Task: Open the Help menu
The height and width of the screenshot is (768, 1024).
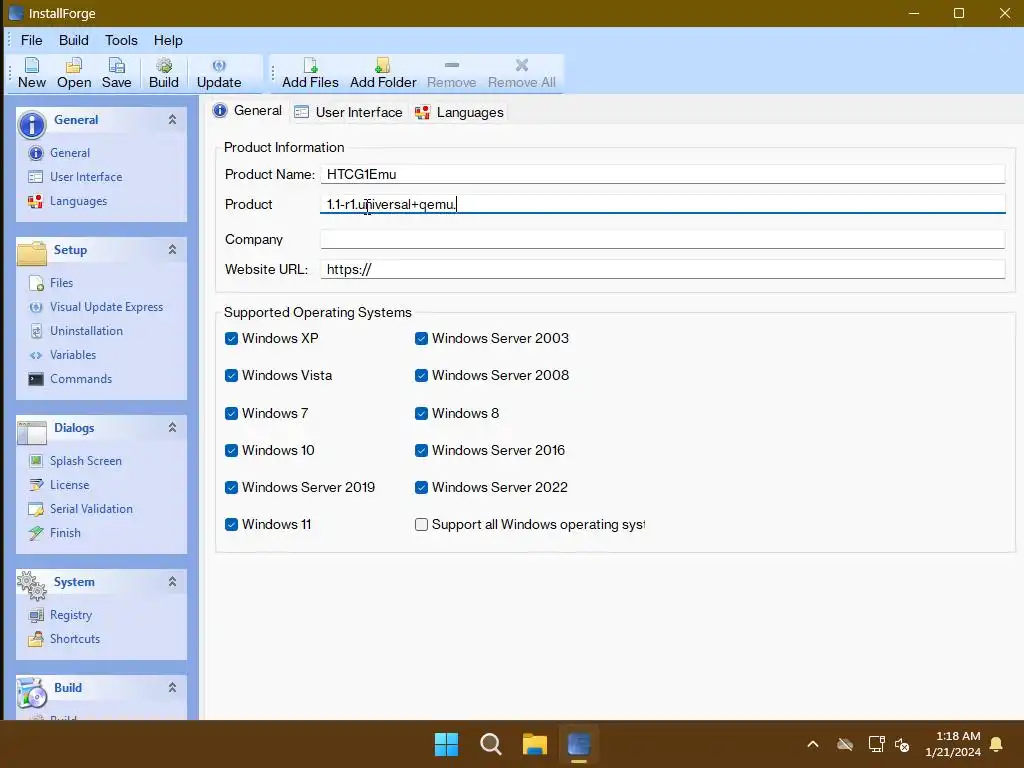Action: pos(168,40)
